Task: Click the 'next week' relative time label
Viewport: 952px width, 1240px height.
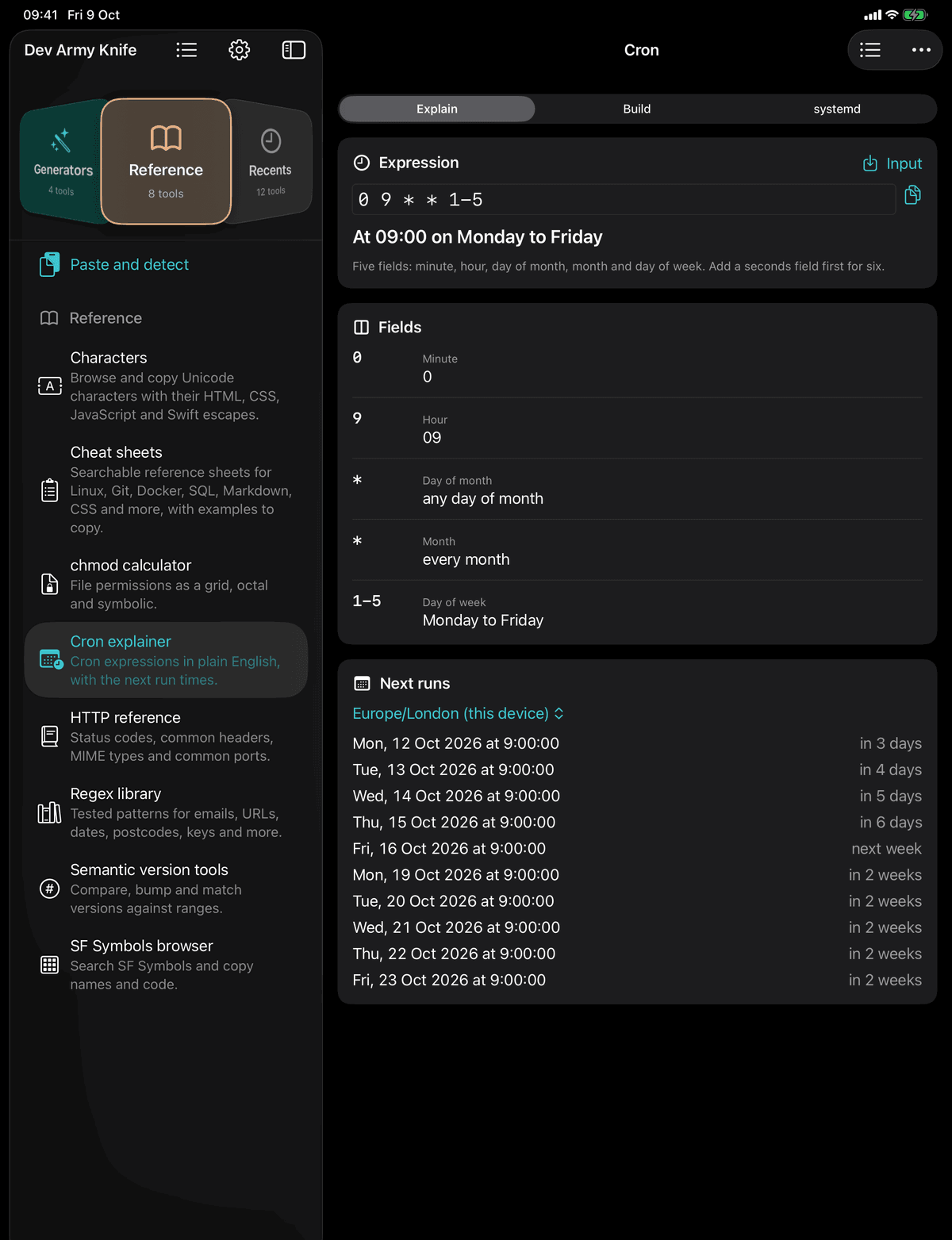Action: [886, 848]
